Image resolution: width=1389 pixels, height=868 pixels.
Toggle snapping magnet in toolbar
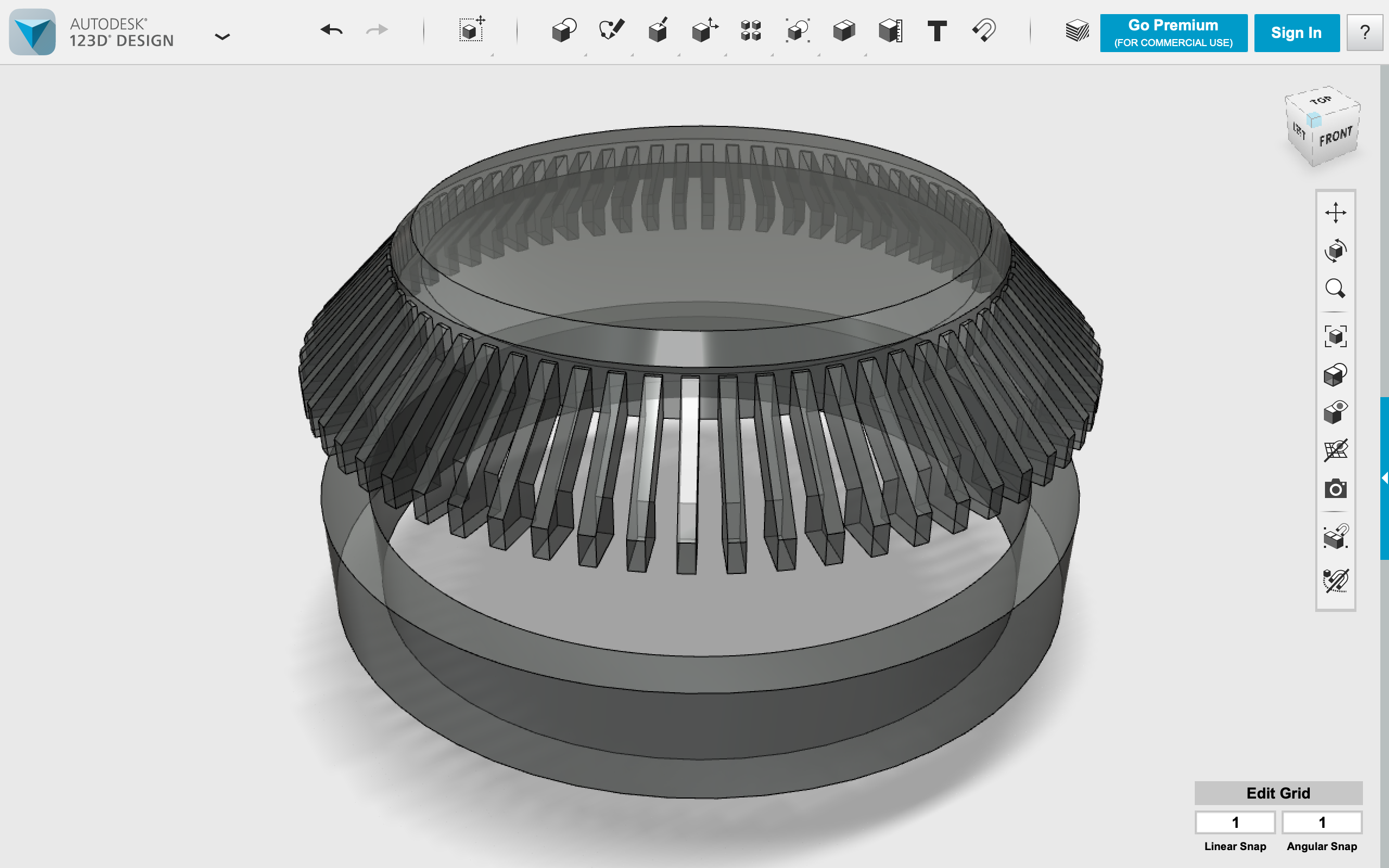coord(984,30)
